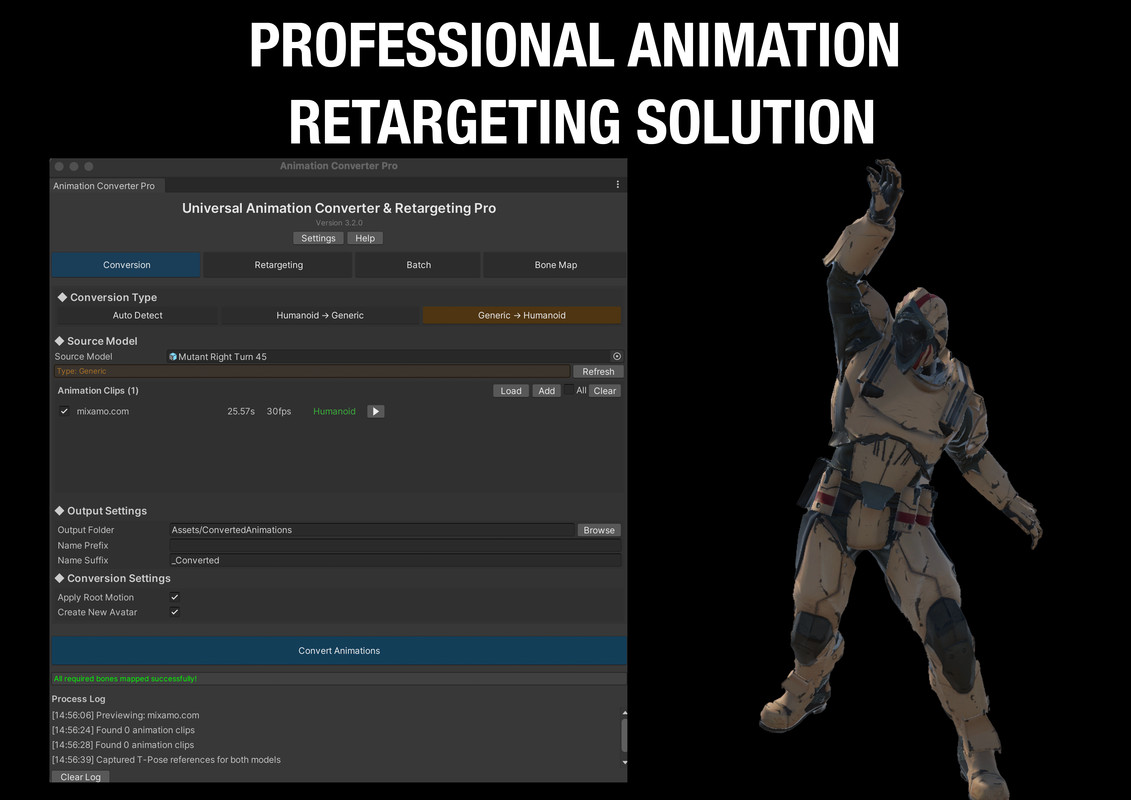Clear the animation clips list

(x=604, y=391)
